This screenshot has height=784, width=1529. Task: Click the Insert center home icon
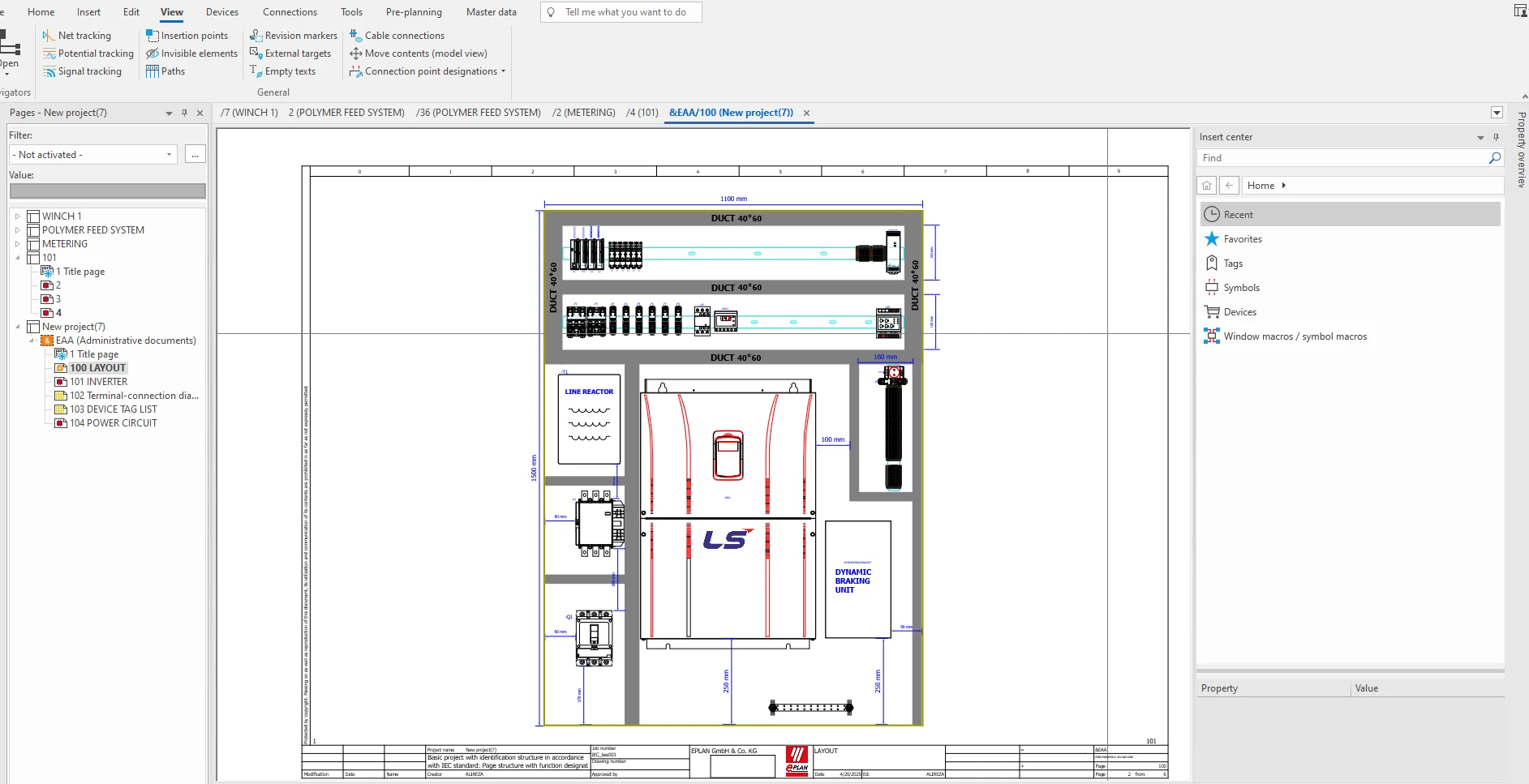click(x=1207, y=186)
